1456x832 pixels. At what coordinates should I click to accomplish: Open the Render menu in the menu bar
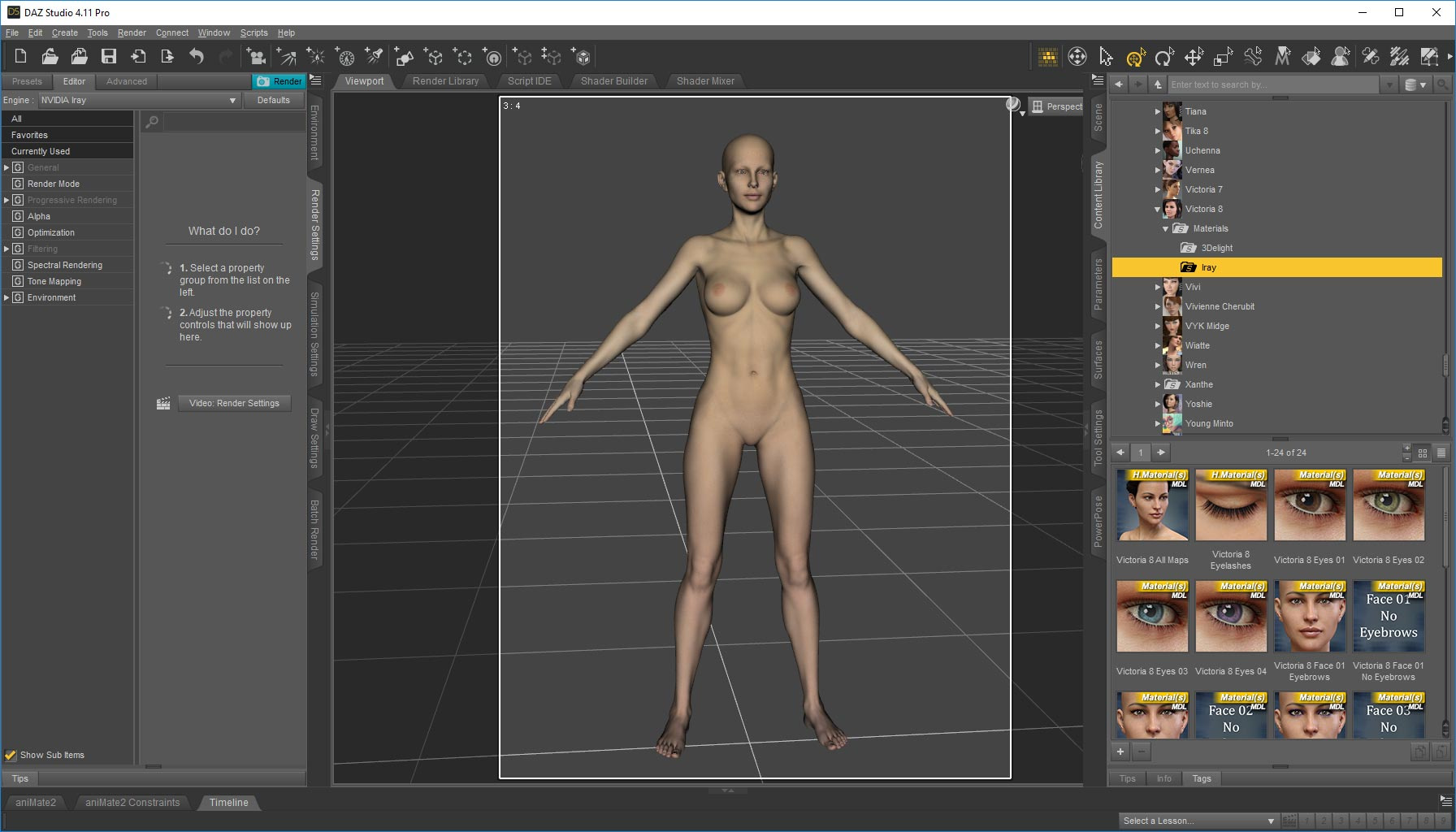[x=132, y=32]
